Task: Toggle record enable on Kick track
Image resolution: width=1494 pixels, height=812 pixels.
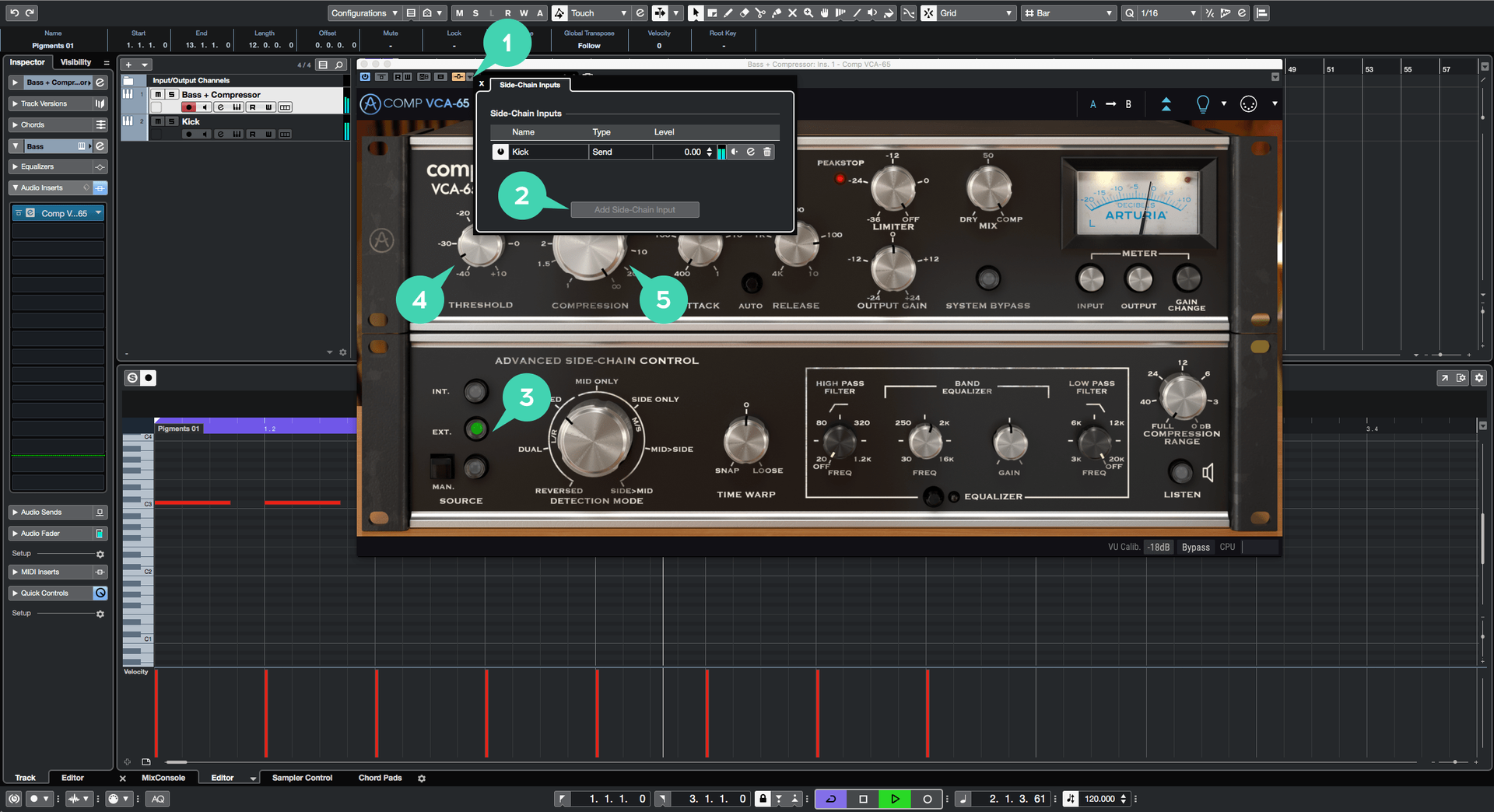Action: pyautogui.click(x=188, y=135)
